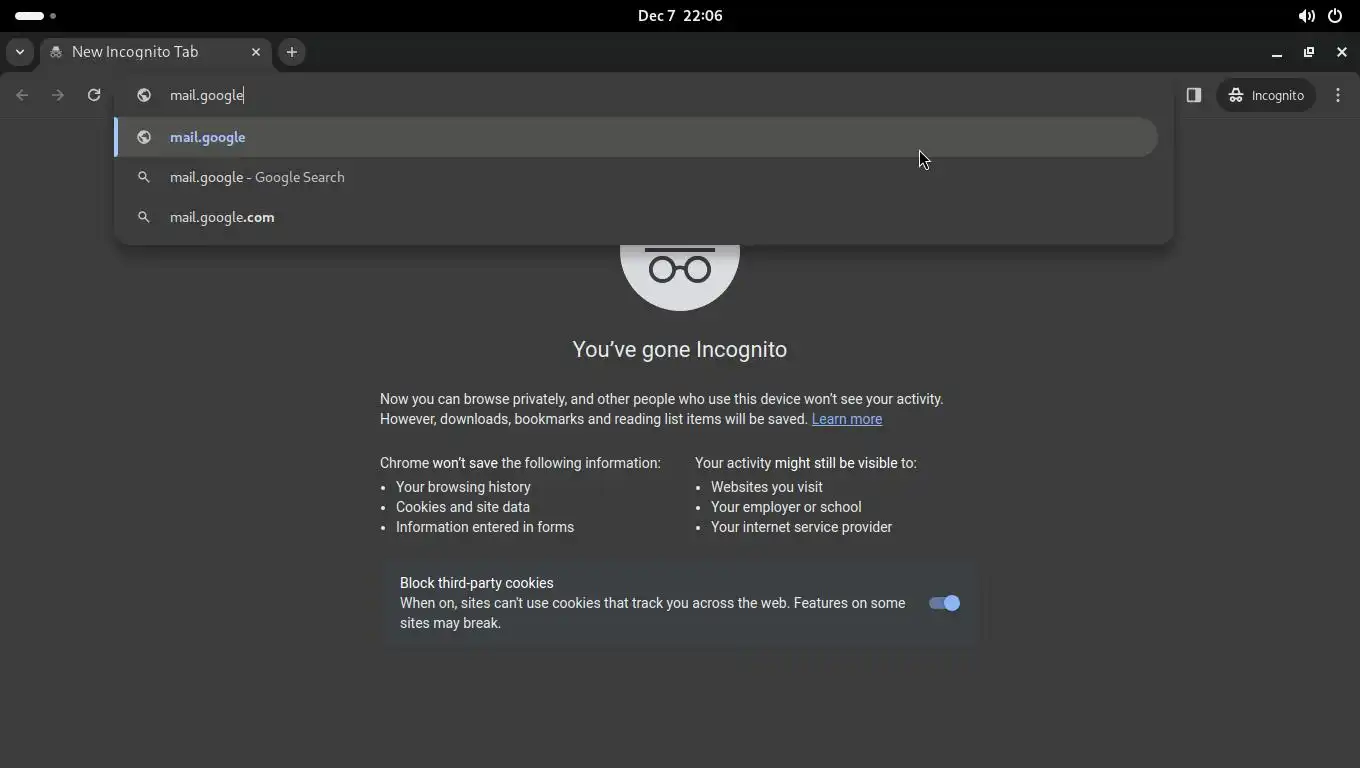Click search icon beside mail.google.com suggestion
1360x768 pixels.
(144, 217)
